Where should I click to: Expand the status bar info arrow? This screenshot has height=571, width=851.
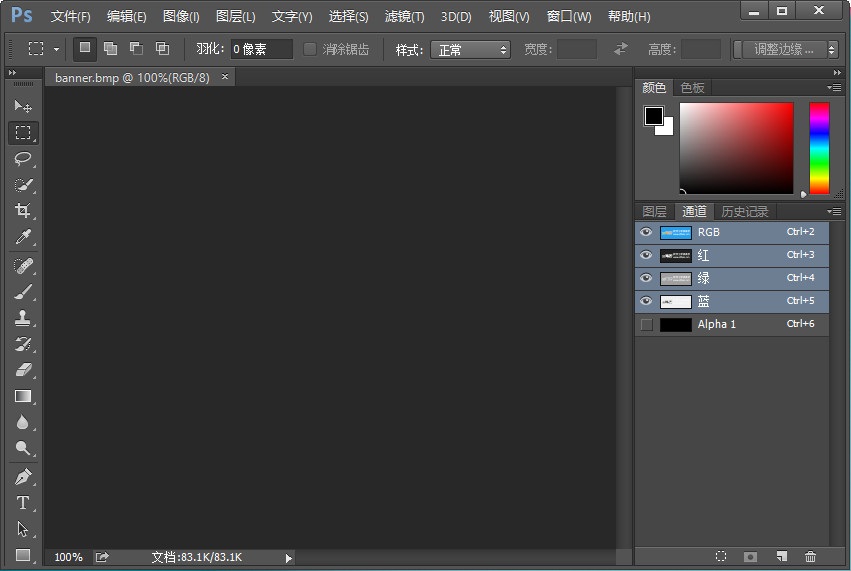[289, 558]
